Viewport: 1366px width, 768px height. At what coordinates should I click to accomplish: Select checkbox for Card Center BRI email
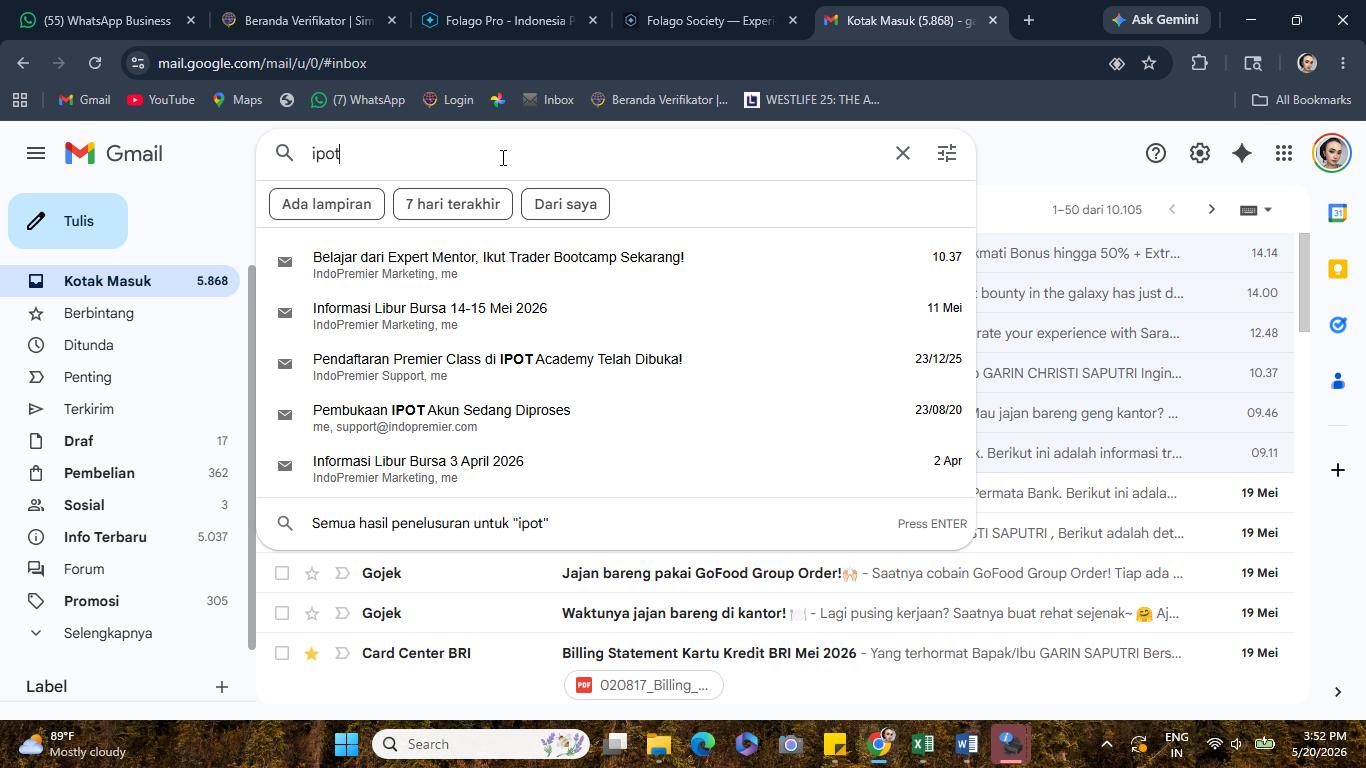click(282, 653)
